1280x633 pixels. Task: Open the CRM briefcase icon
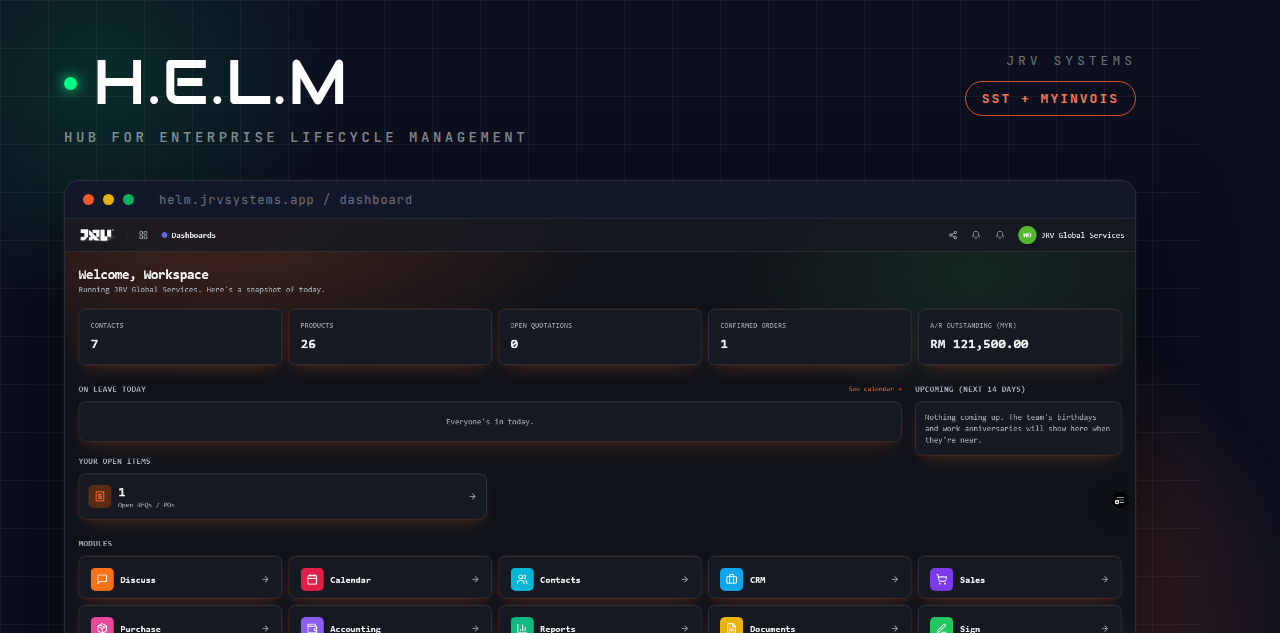point(732,579)
